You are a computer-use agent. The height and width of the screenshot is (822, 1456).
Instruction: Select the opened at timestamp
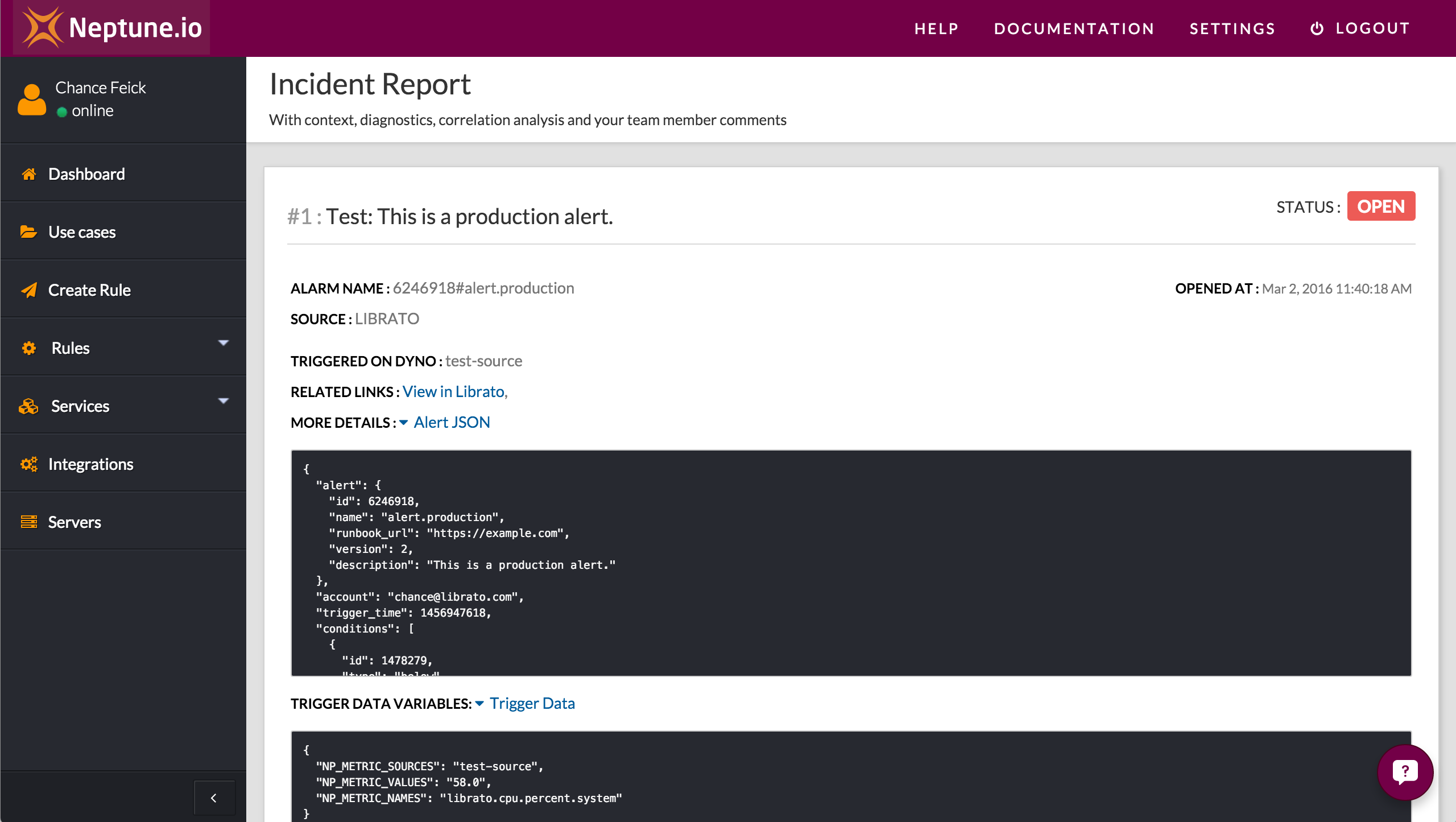(1337, 288)
